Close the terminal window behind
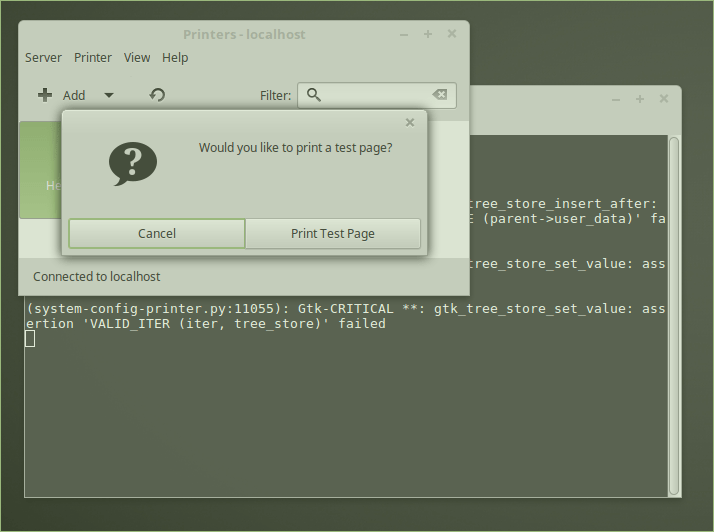The height and width of the screenshot is (532, 714). [x=664, y=99]
